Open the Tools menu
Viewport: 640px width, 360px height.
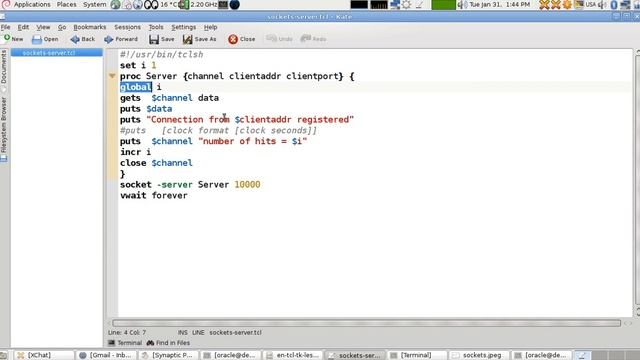pyautogui.click(x=156, y=27)
